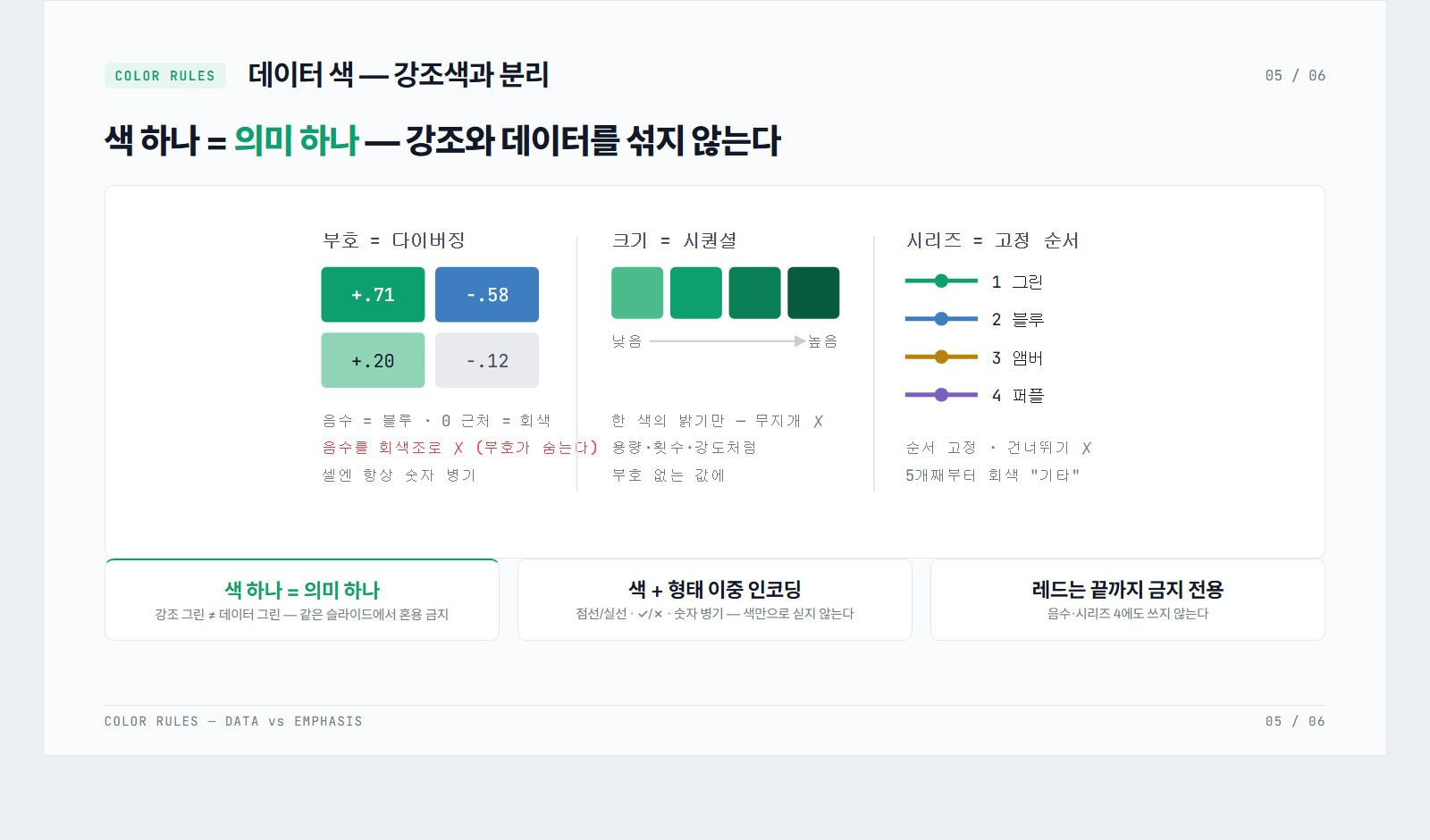
Task: Open the '레드는 끝까지 금지 전용' card
Action: (x=1128, y=600)
